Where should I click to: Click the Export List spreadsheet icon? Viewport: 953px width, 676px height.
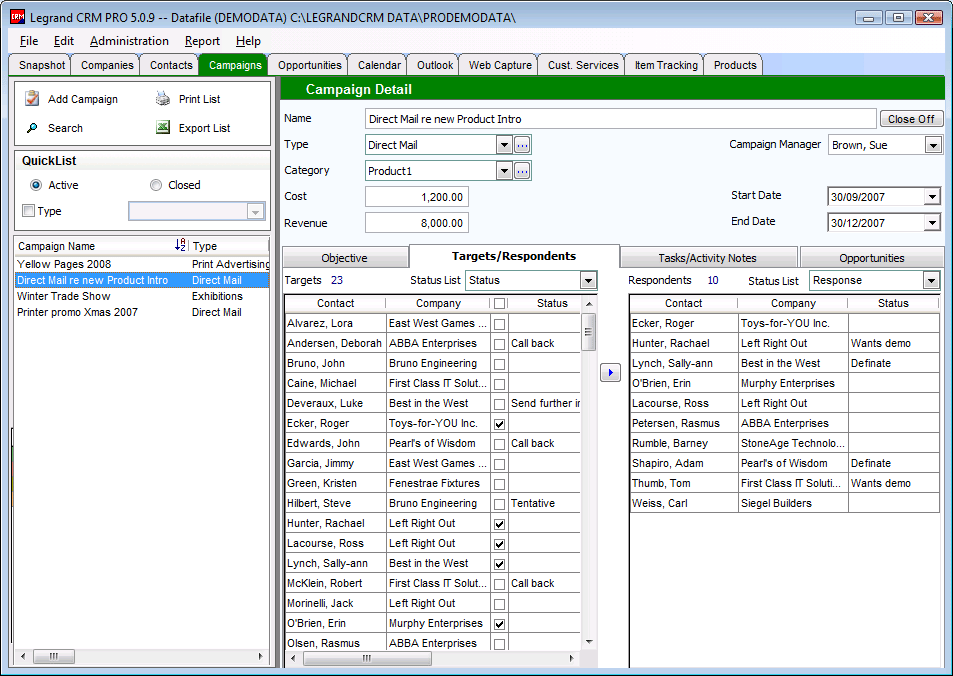[x=162, y=128]
